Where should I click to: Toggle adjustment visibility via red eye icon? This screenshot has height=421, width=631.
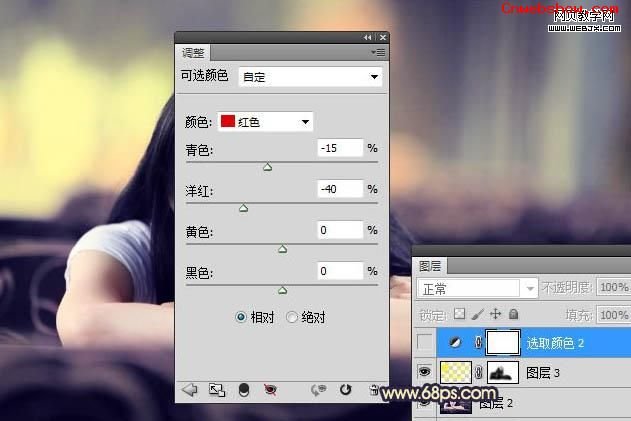pos(269,390)
